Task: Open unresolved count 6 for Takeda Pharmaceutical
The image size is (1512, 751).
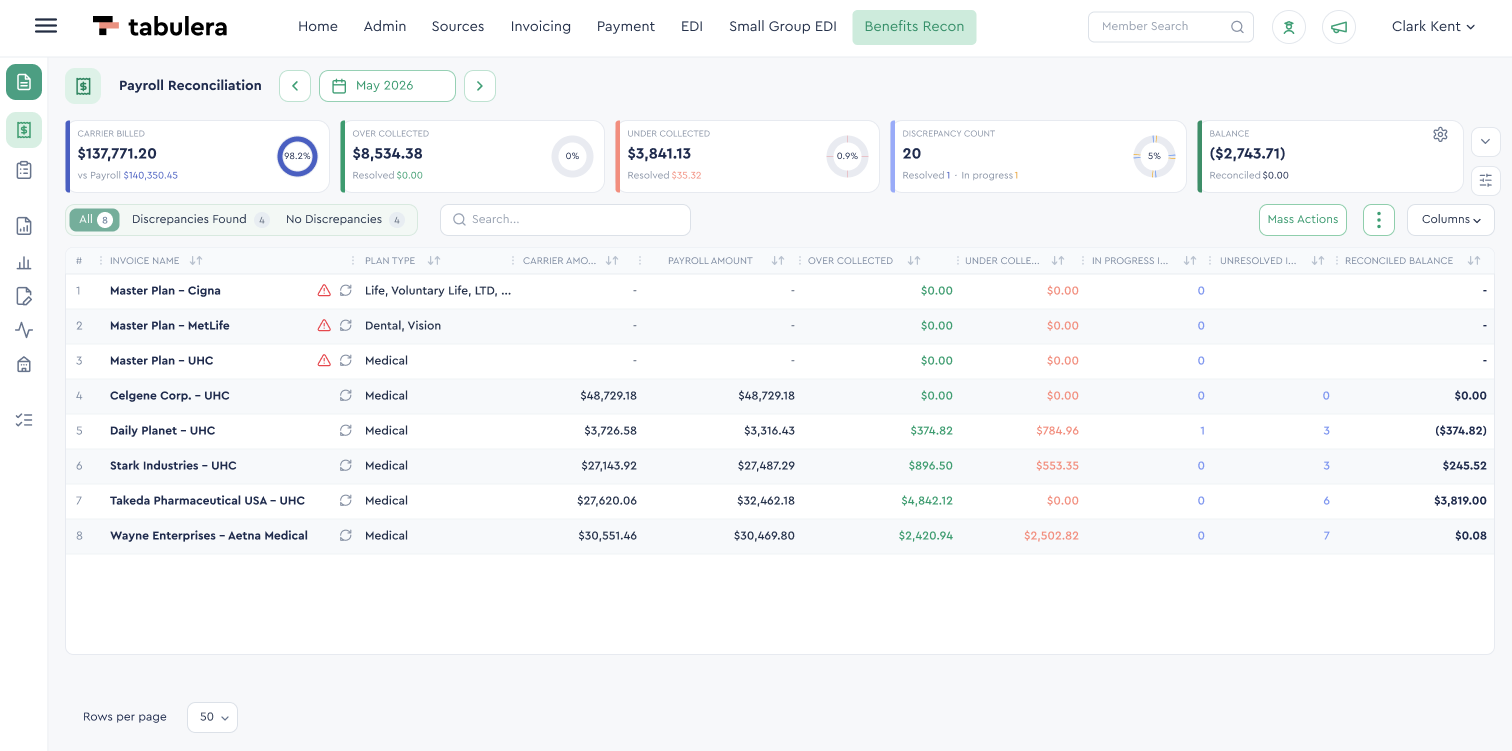Action: [1327, 501]
